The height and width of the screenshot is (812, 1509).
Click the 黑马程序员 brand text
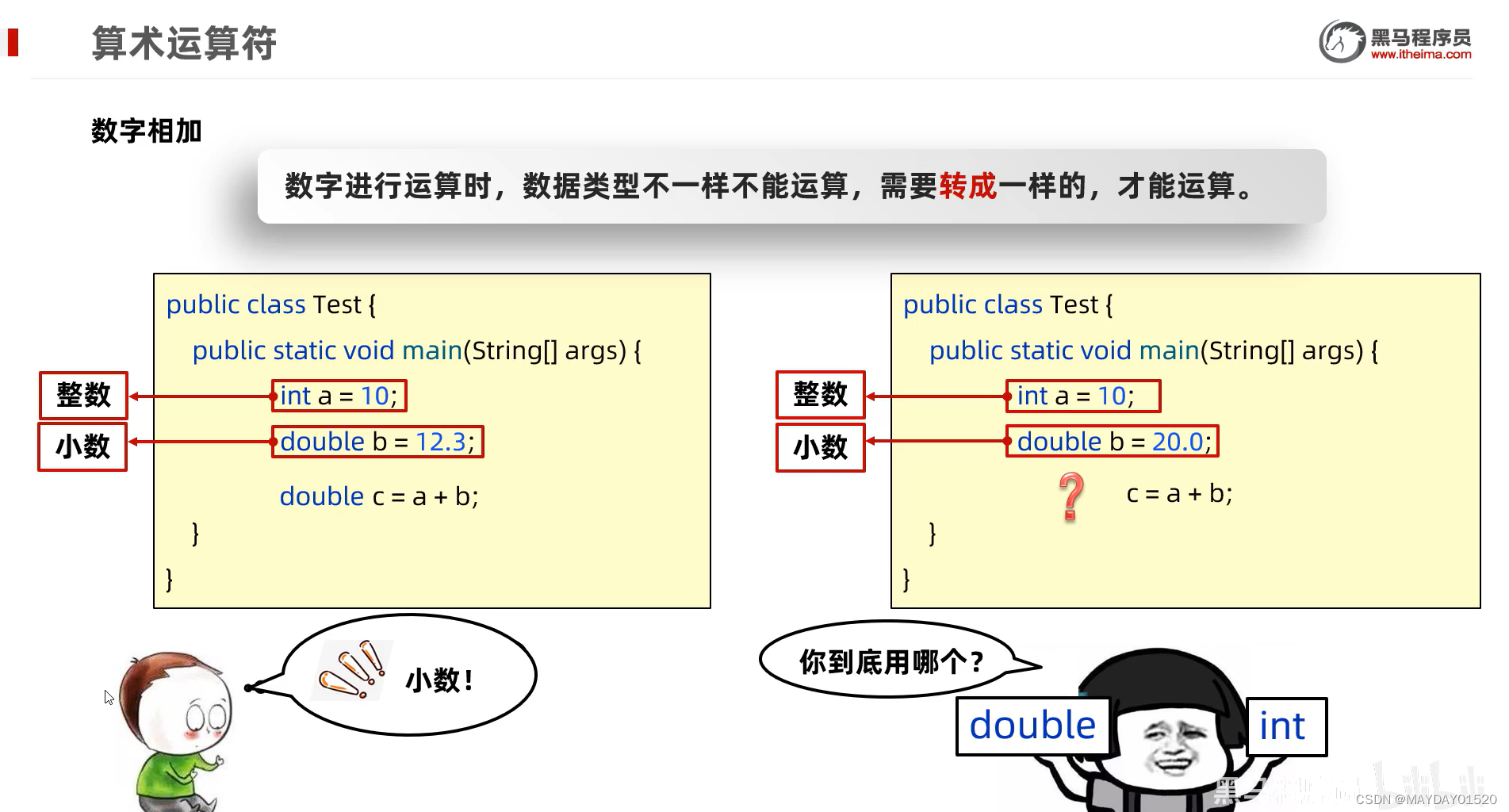(x=1420, y=36)
